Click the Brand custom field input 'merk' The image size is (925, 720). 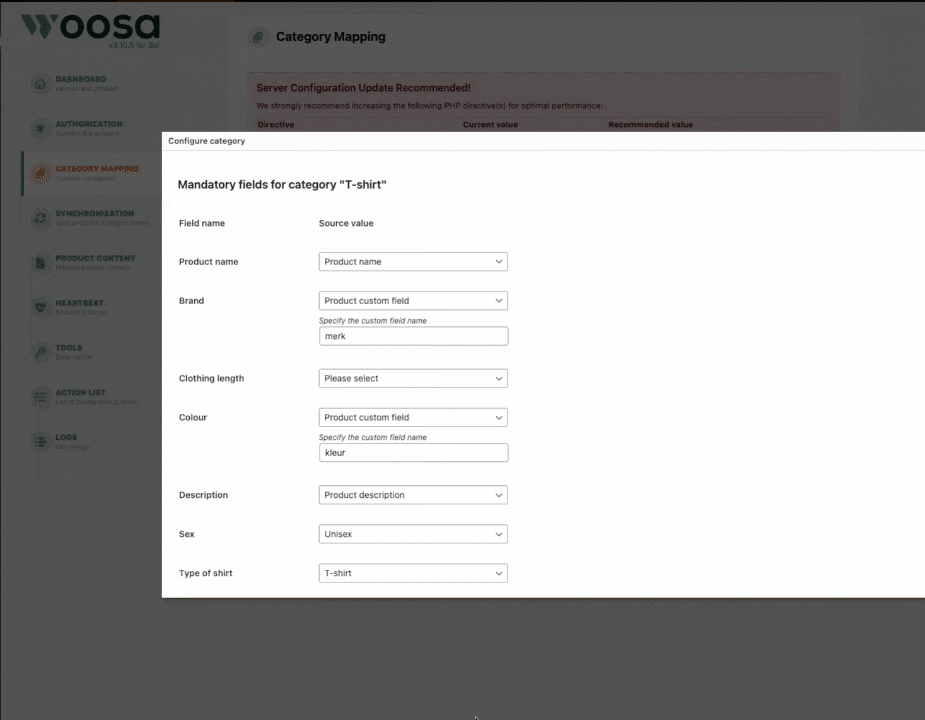click(413, 336)
